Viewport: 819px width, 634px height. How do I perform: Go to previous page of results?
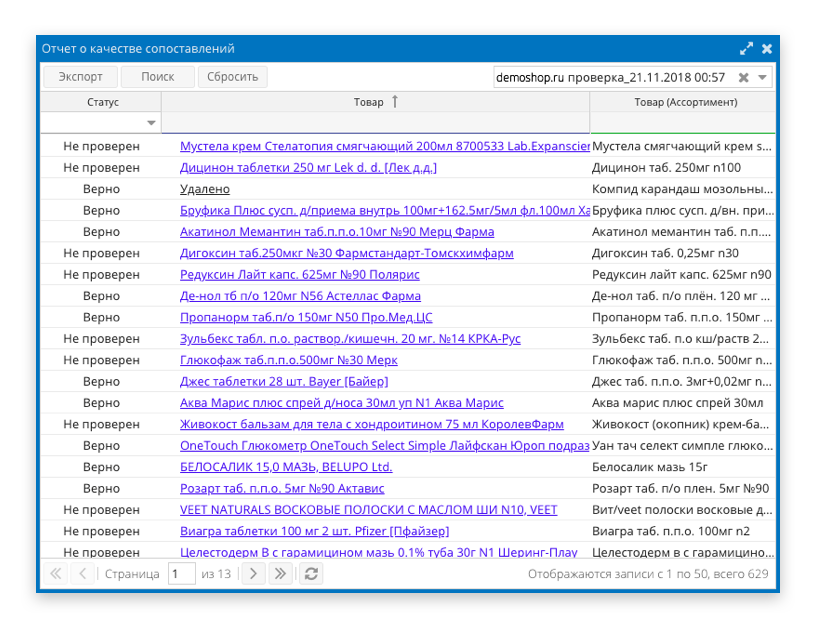point(83,574)
